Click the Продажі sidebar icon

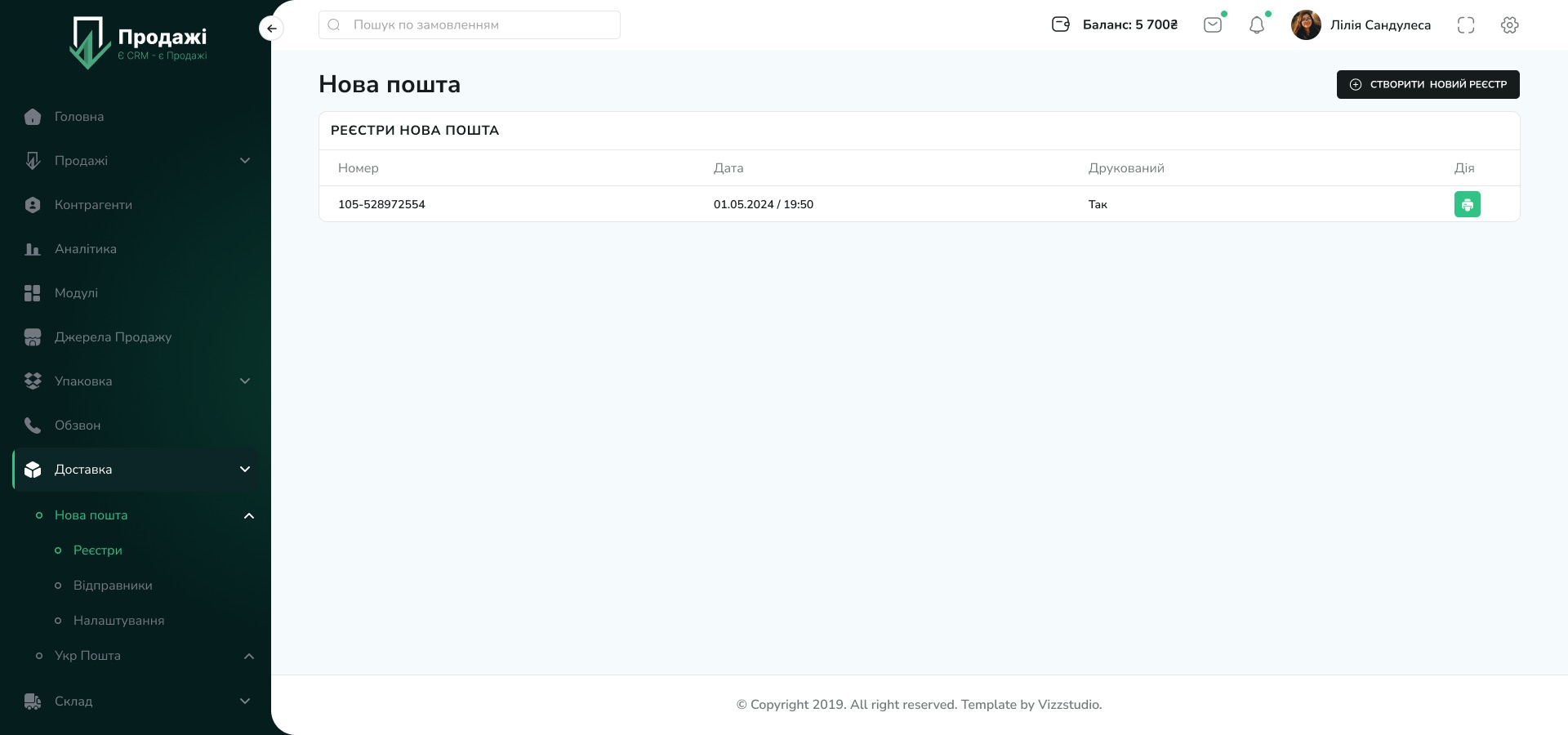click(33, 161)
